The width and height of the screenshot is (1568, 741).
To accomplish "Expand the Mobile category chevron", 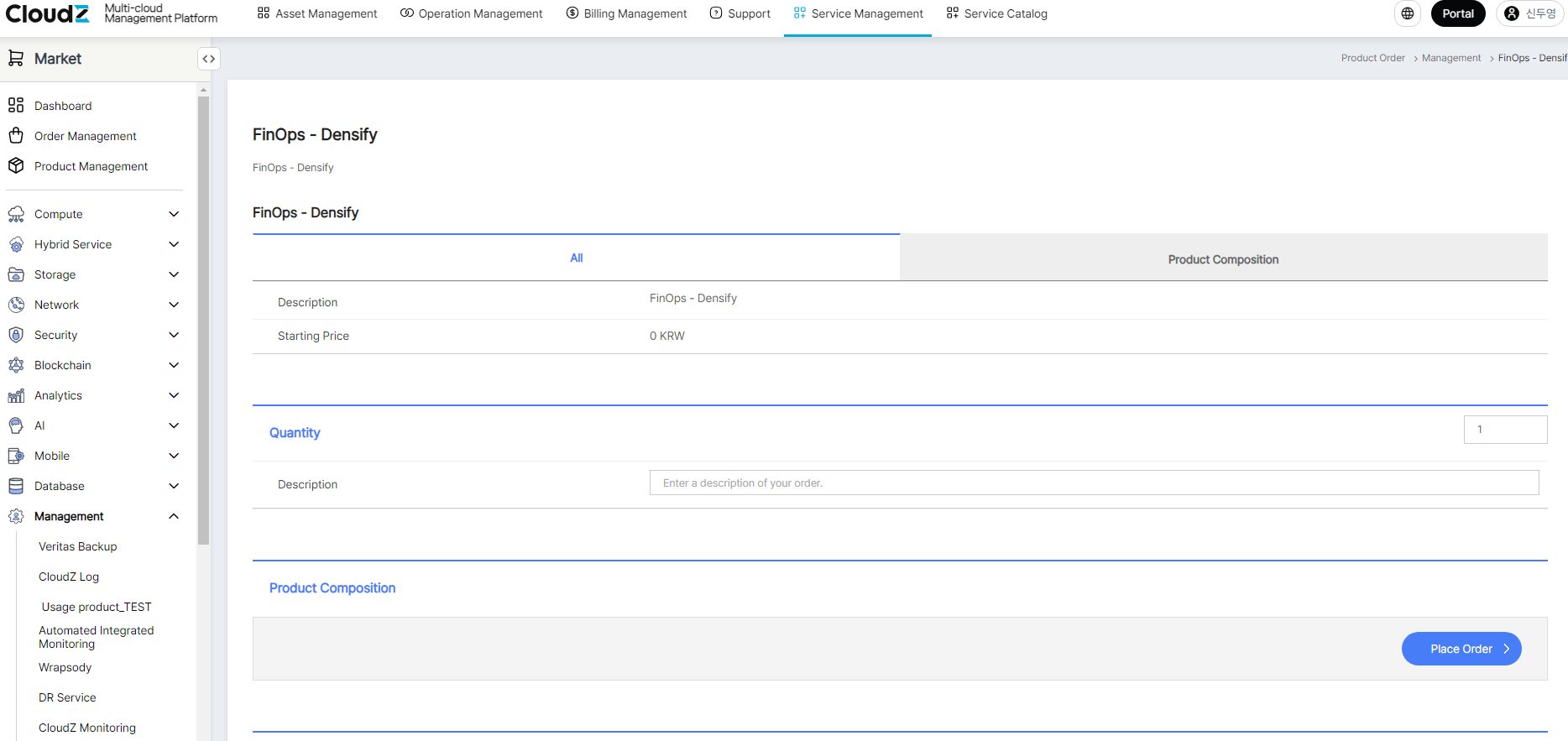I will coord(174,456).
